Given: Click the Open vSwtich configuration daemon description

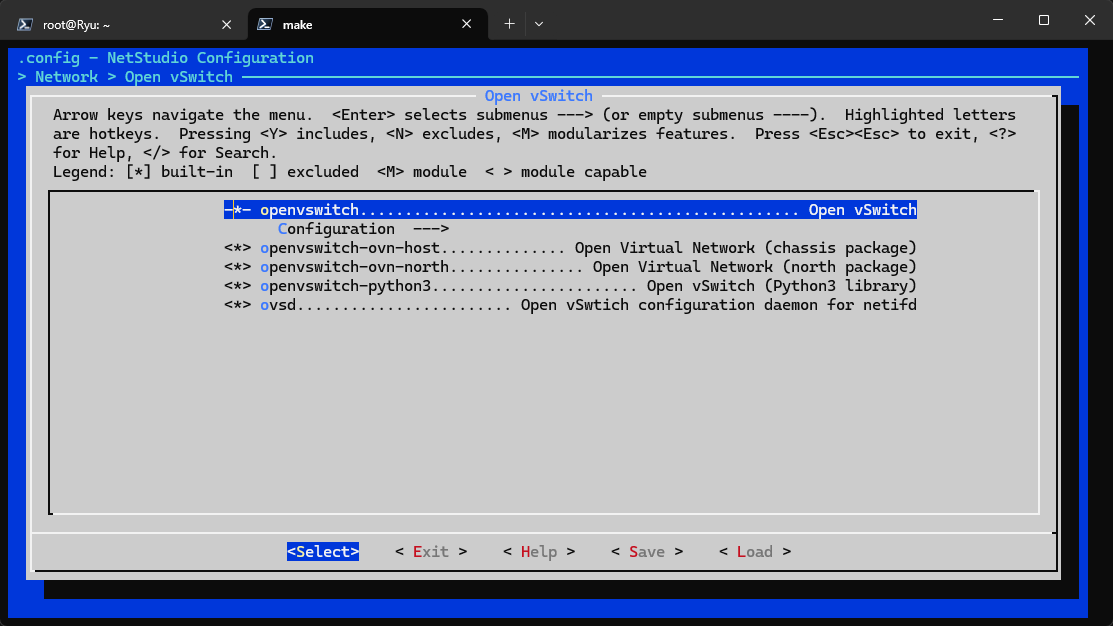Looking at the screenshot, I should [x=718, y=305].
